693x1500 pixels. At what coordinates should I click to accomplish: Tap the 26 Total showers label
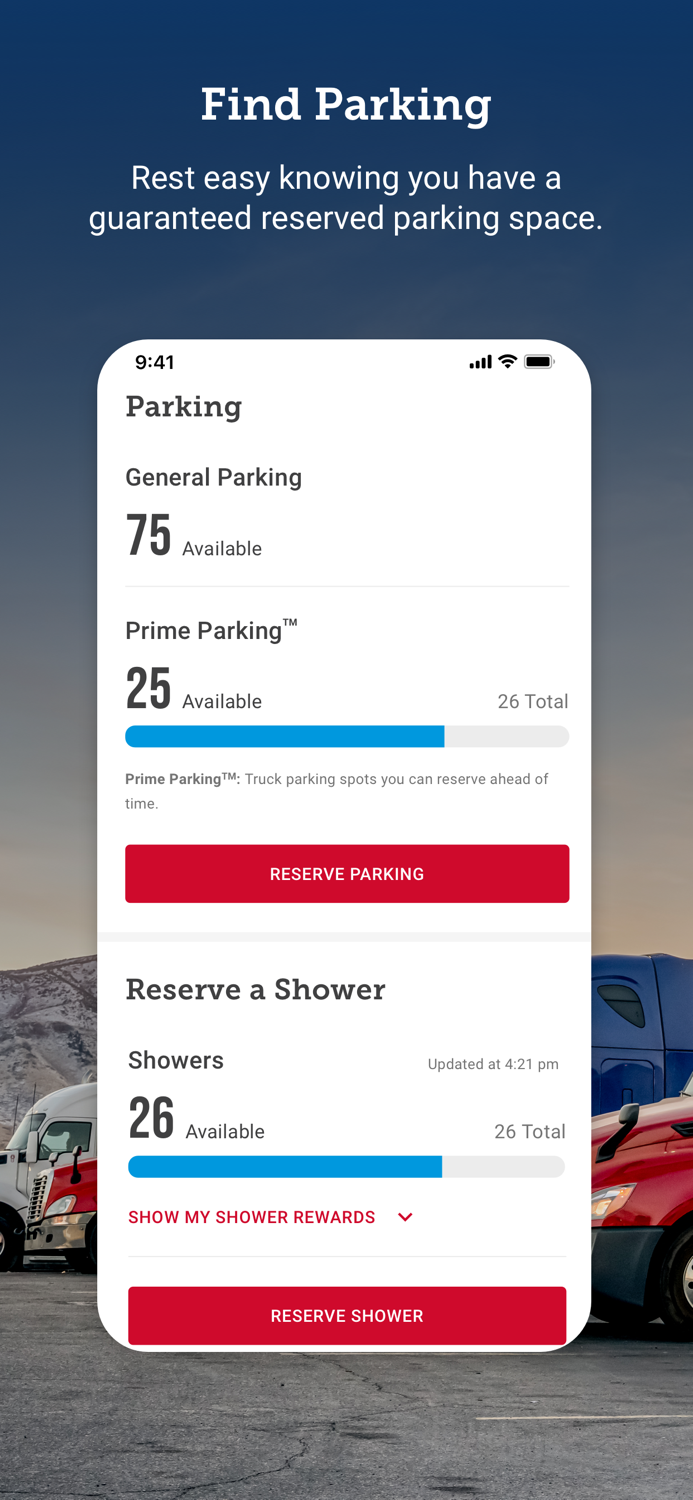coord(530,1131)
